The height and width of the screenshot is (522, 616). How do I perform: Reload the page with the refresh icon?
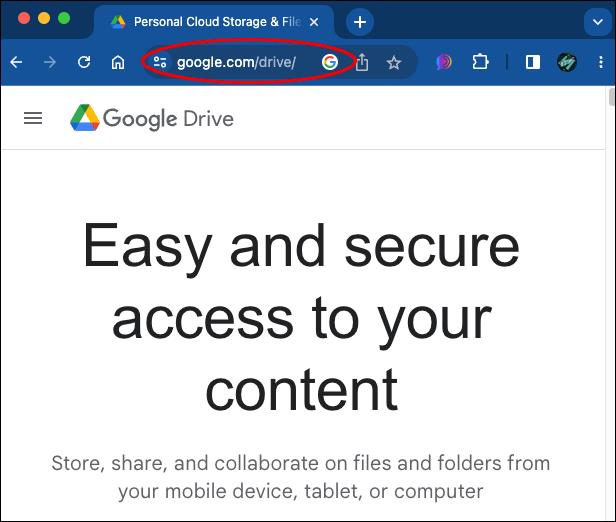(84, 62)
